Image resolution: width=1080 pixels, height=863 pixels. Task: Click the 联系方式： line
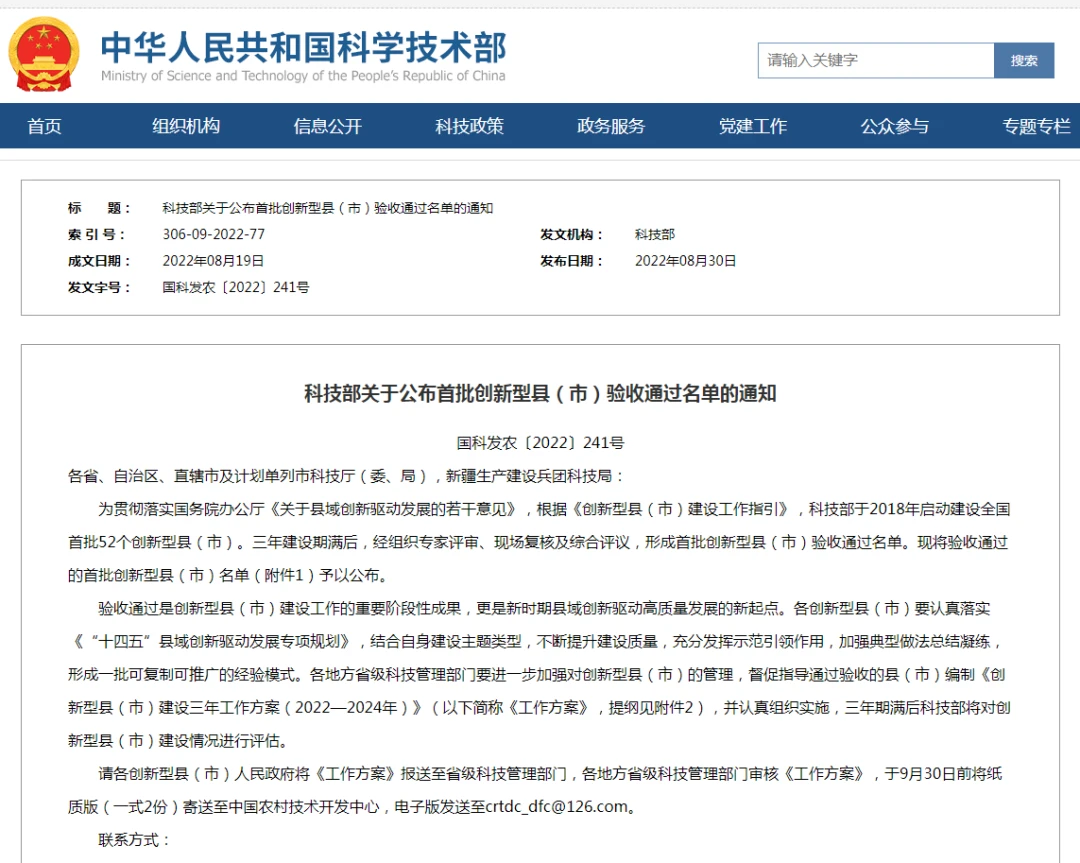tap(134, 840)
